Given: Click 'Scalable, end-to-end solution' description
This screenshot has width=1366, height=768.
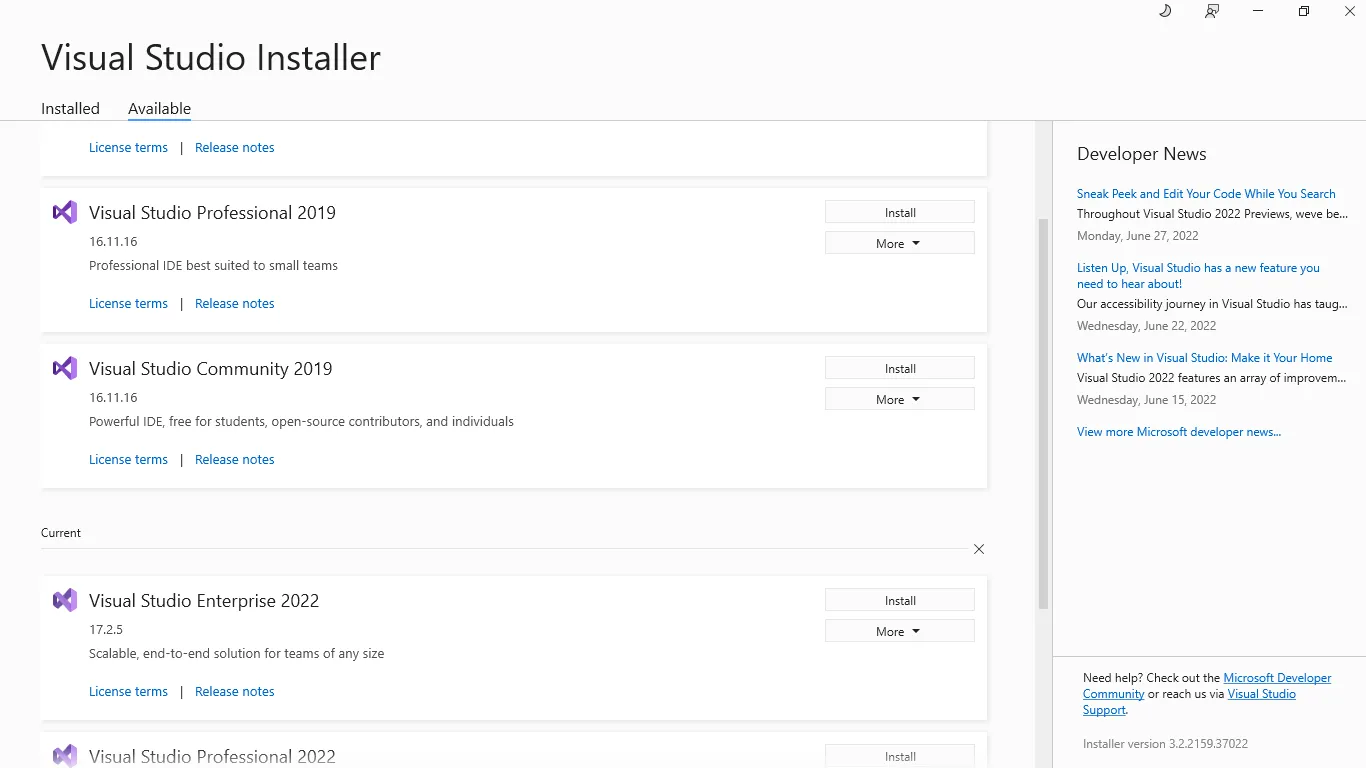Looking at the screenshot, I should click(236, 654).
